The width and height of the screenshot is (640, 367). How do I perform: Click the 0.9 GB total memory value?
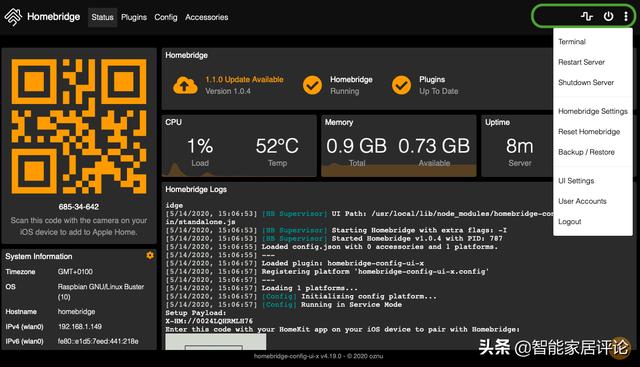pos(356,146)
